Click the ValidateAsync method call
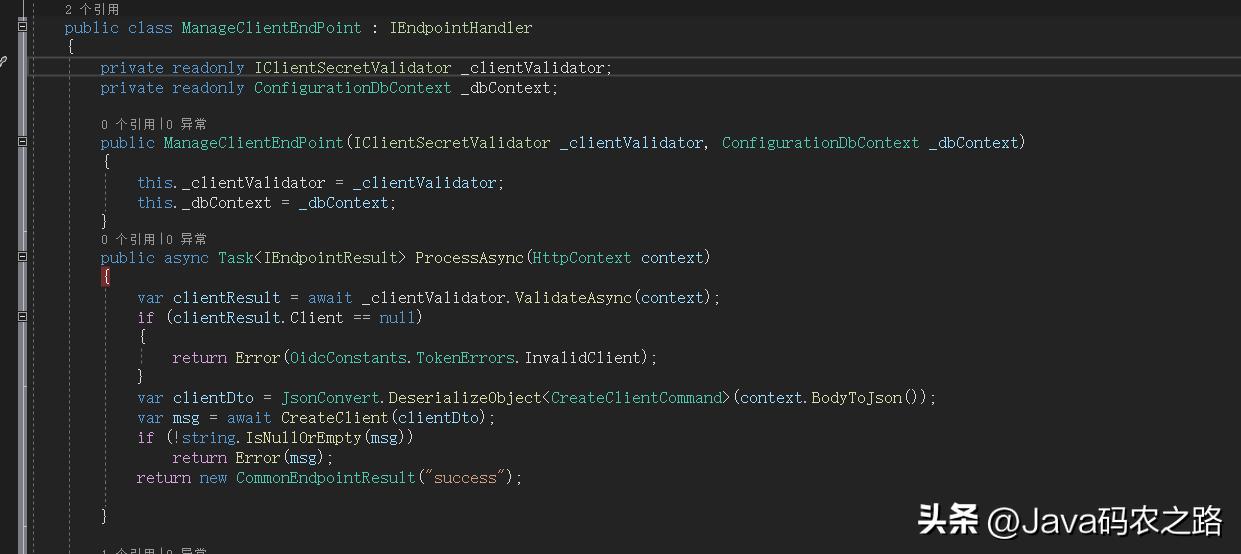 point(573,298)
